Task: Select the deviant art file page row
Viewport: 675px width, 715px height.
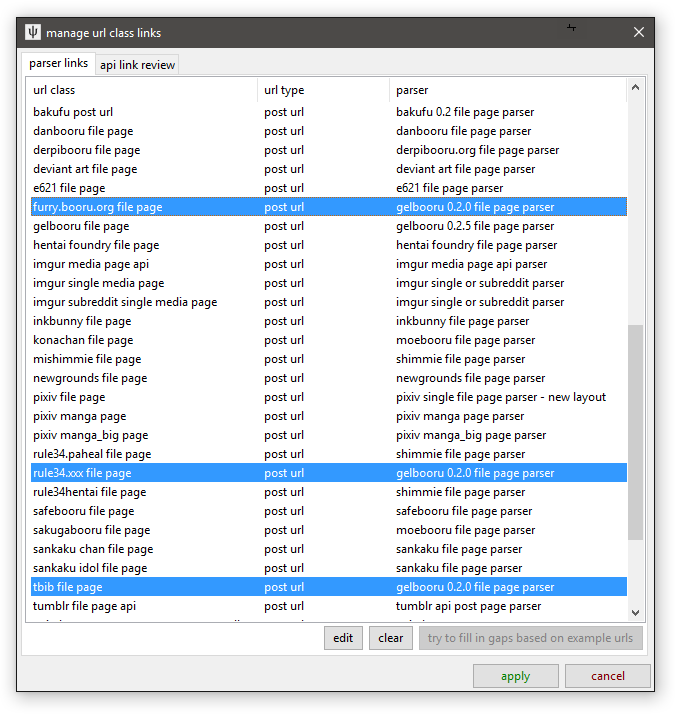Action: 329,169
